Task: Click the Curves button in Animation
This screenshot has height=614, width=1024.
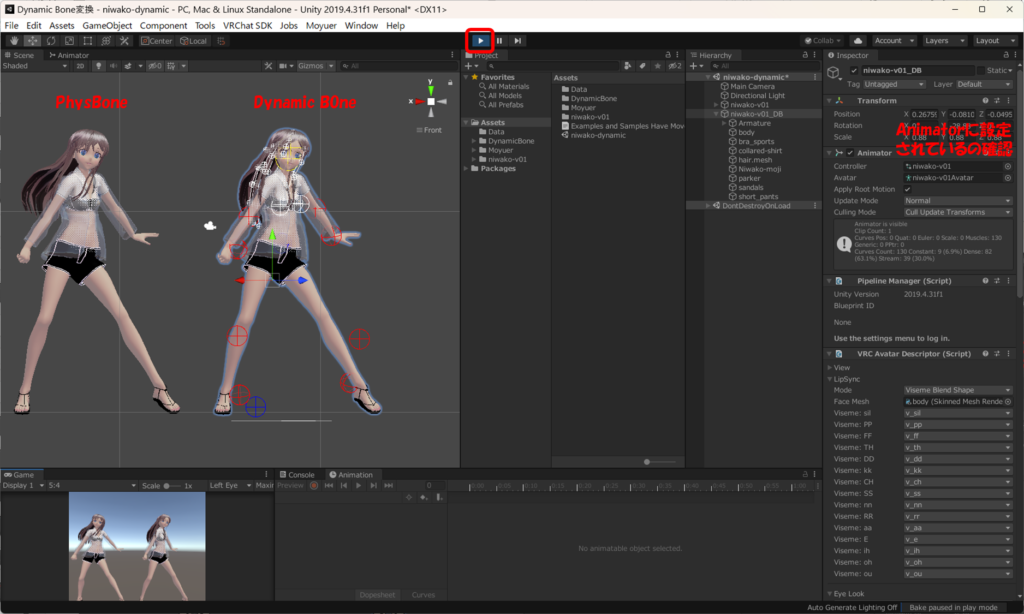Action: 423,595
